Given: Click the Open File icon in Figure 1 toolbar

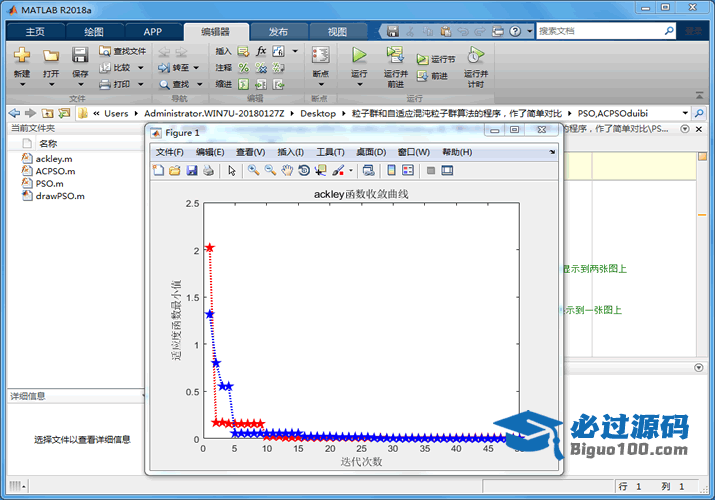Looking at the screenshot, I should (175, 170).
